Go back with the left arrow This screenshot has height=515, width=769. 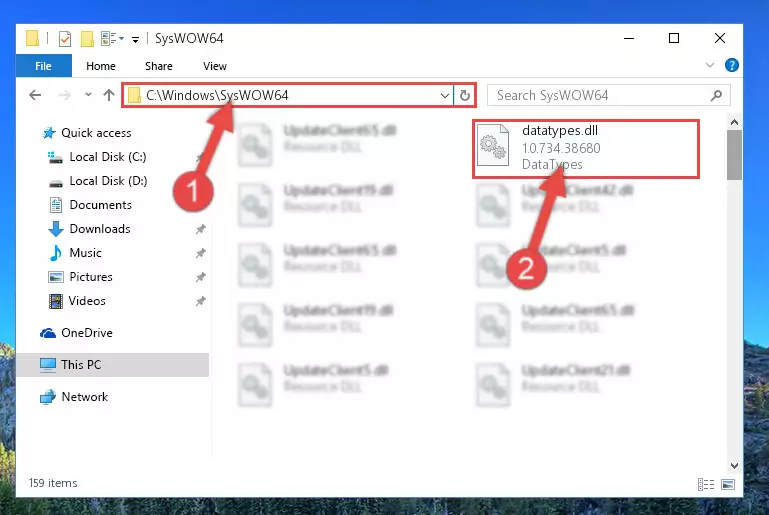coord(35,95)
